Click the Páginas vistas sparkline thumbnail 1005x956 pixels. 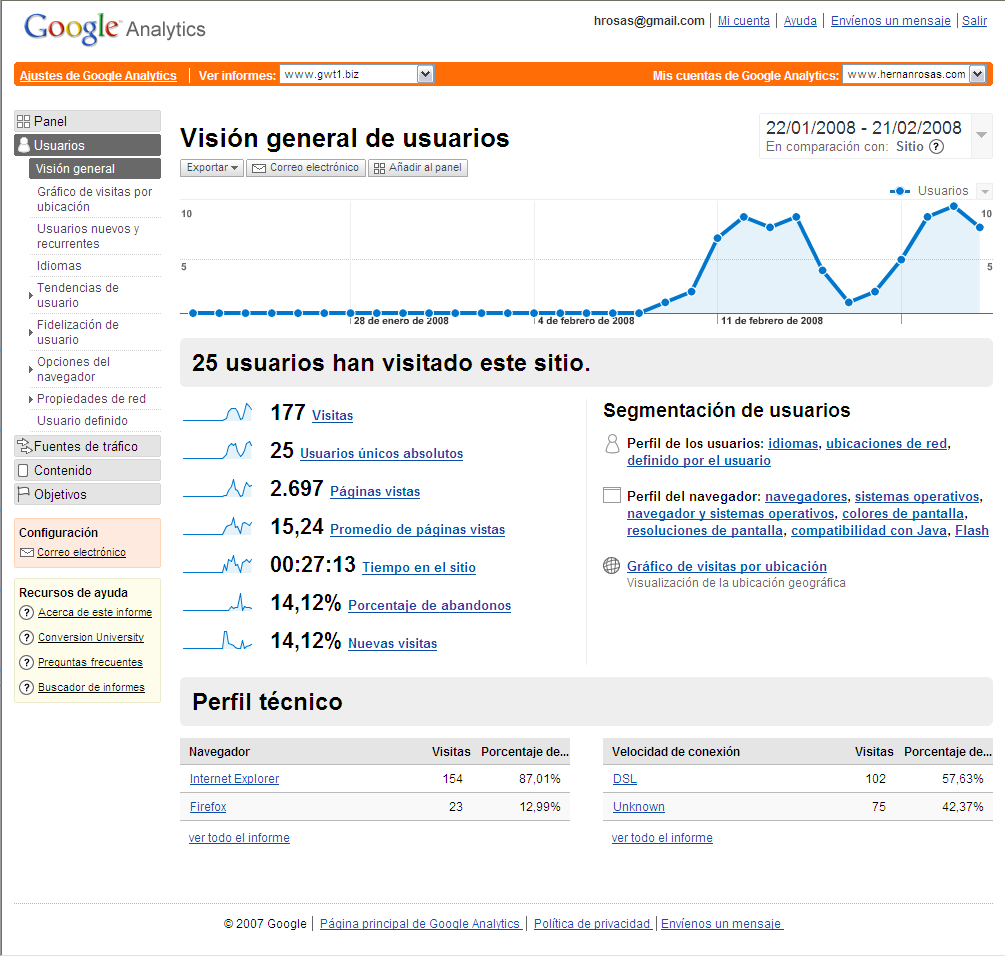point(217,489)
